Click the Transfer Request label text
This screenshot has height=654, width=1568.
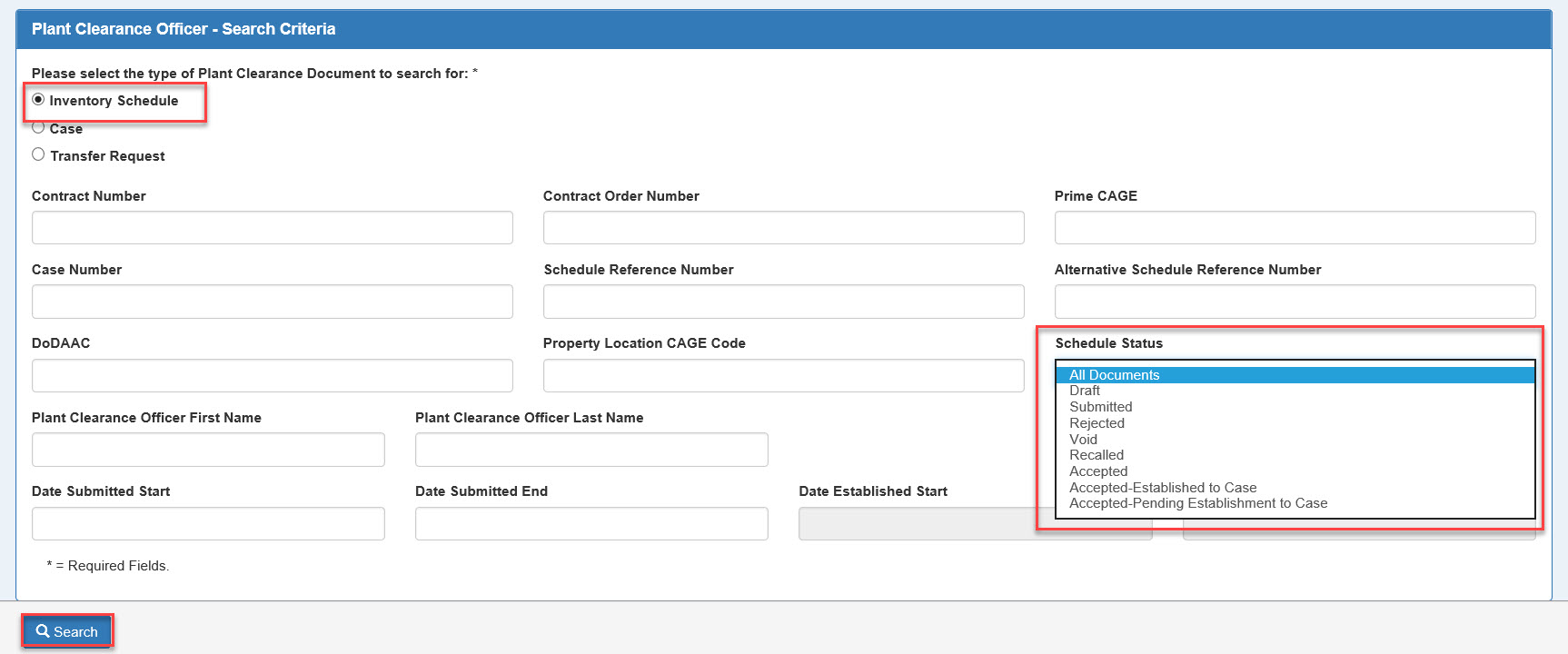tap(107, 156)
